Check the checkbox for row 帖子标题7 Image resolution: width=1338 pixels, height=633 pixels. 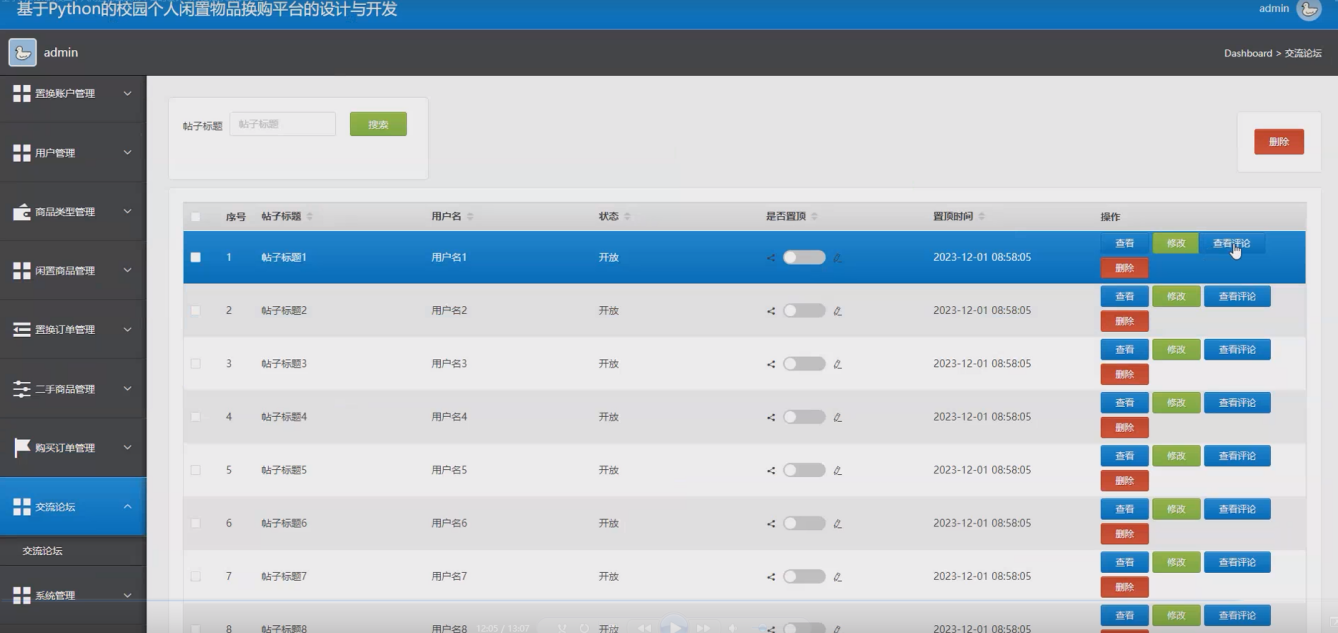click(x=196, y=575)
